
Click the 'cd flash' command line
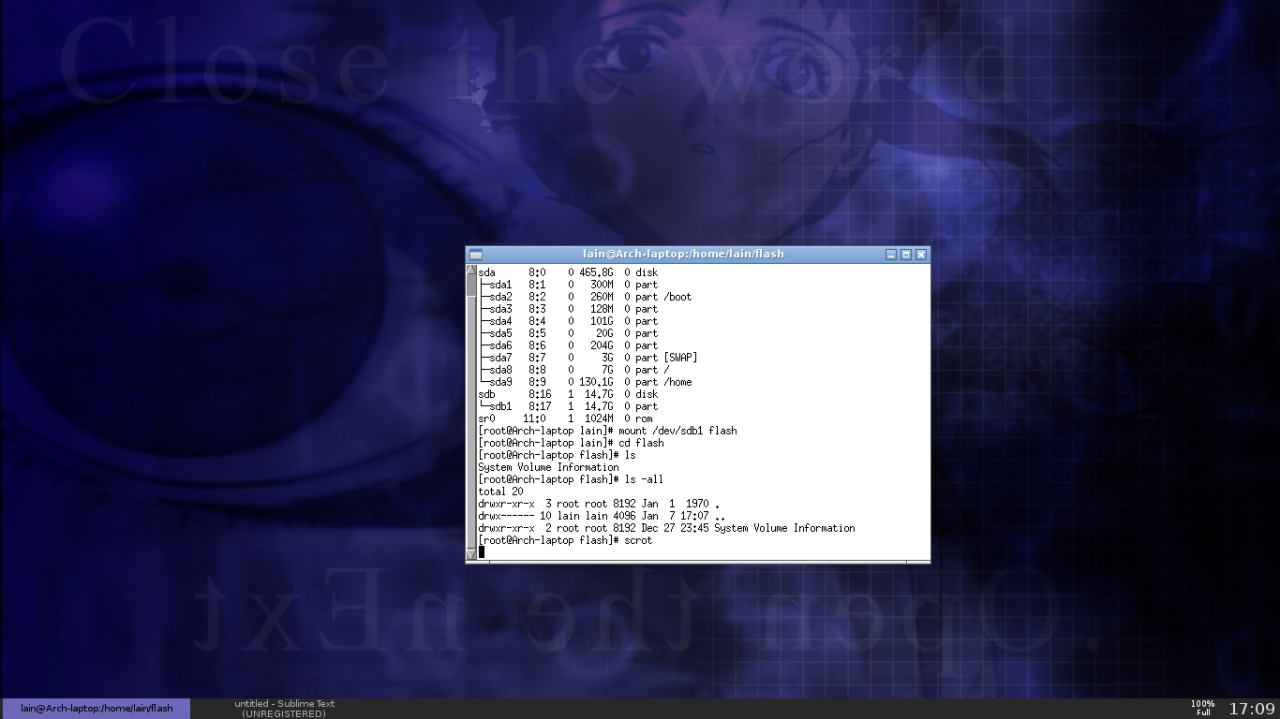tap(571, 443)
